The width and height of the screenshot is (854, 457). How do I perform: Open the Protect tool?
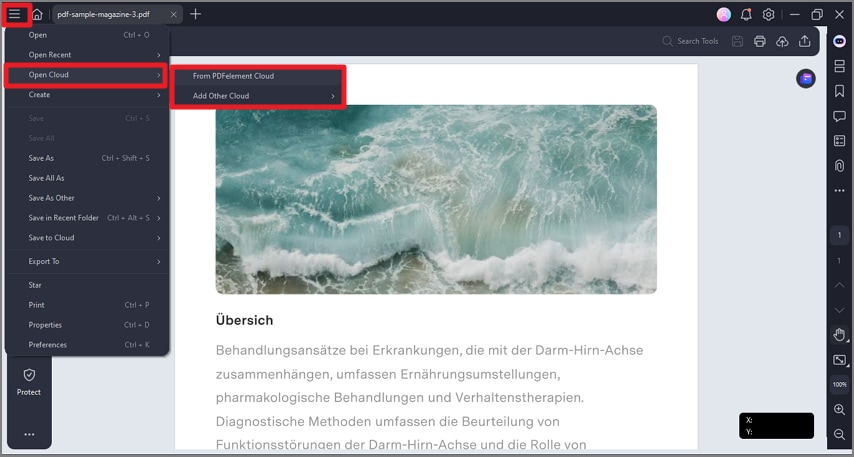[x=29, y=381]
